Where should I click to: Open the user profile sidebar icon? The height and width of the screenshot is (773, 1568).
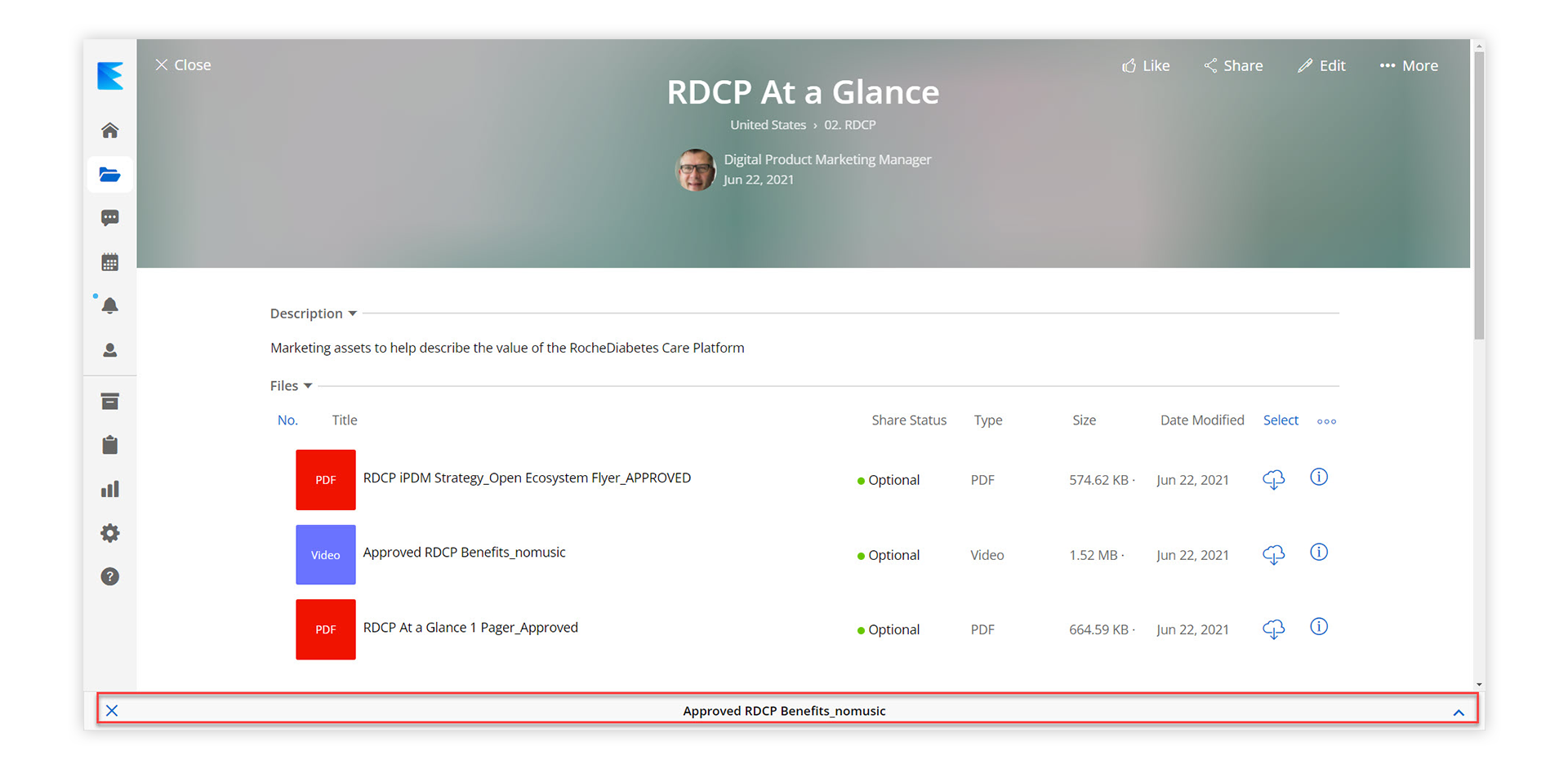point(109,350)
